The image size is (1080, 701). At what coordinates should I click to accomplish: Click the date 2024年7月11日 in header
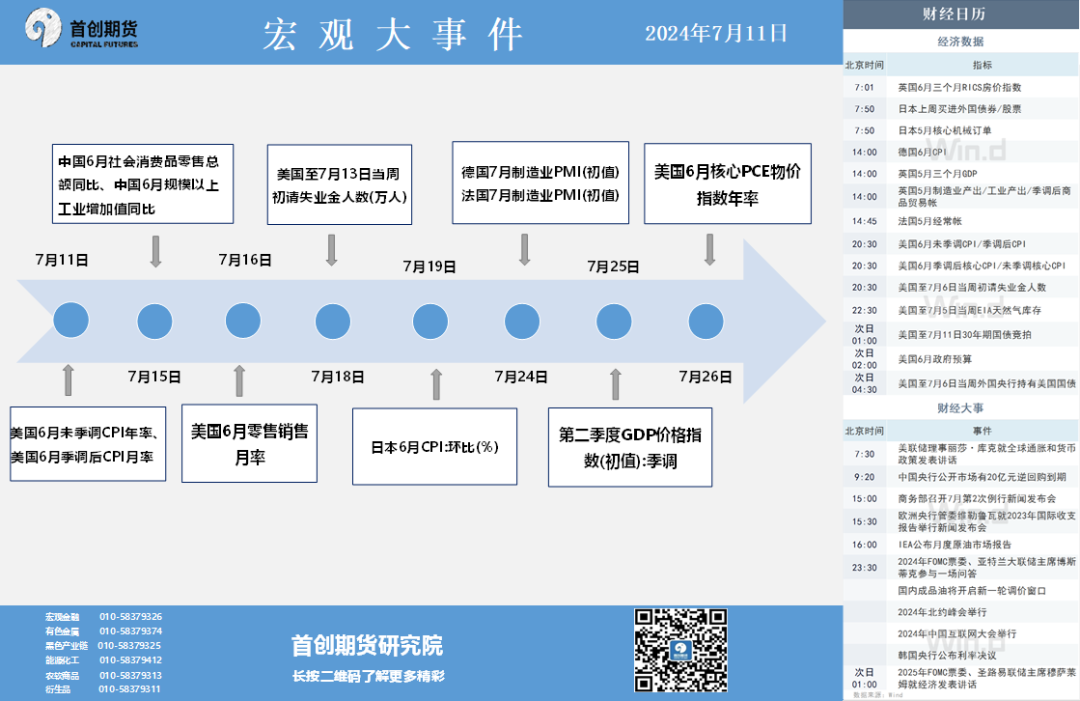coord(716,33)
